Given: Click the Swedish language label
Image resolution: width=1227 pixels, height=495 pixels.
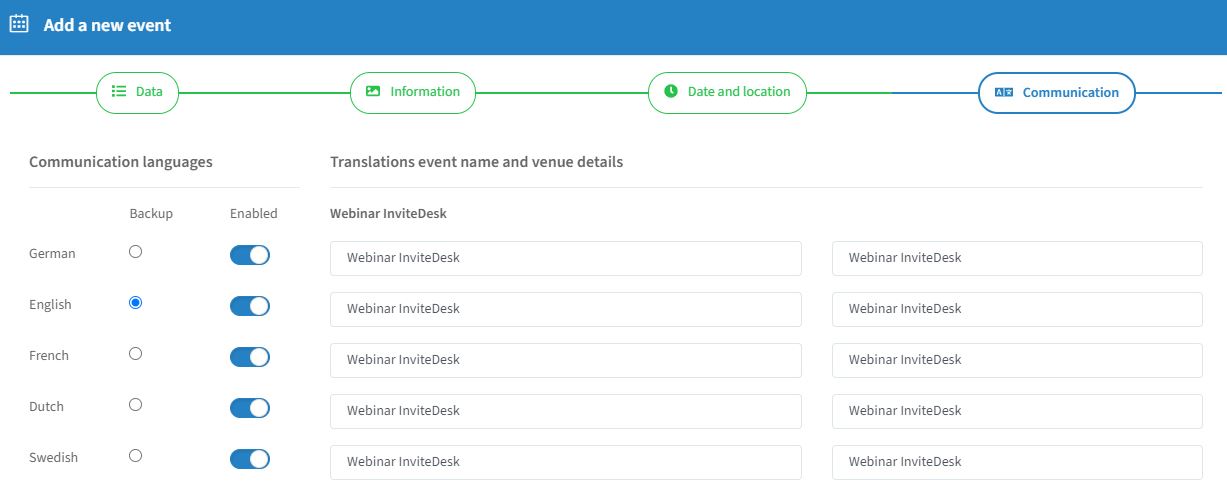Looking at the screenshot, I should 53,458.
